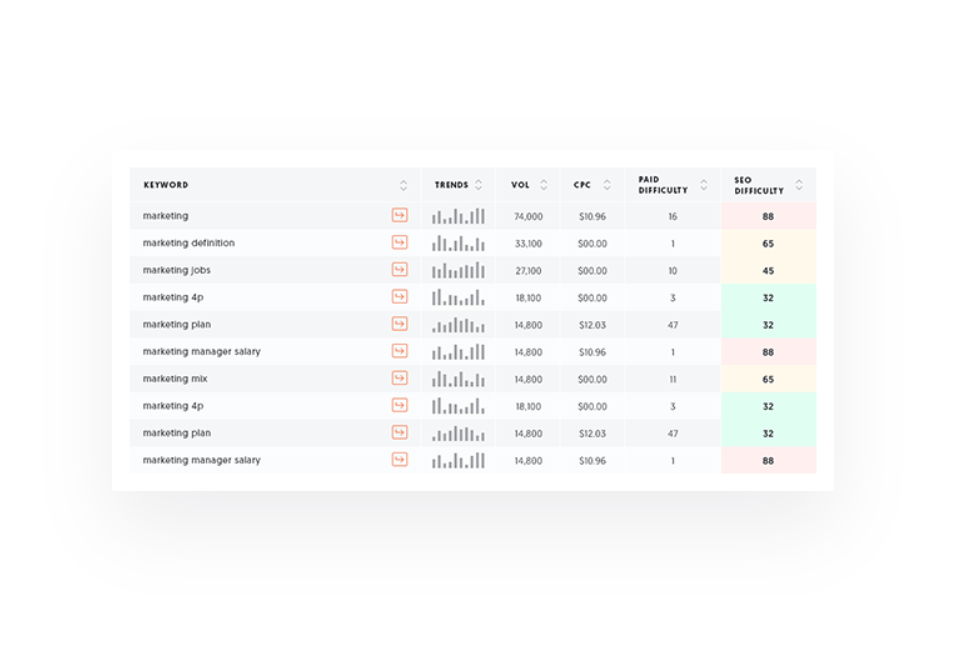The height and width of the screenshot is (661, 979).
Task: Open the arrow icon for keyword 'marketing definition'
Action: click(400, 242)
